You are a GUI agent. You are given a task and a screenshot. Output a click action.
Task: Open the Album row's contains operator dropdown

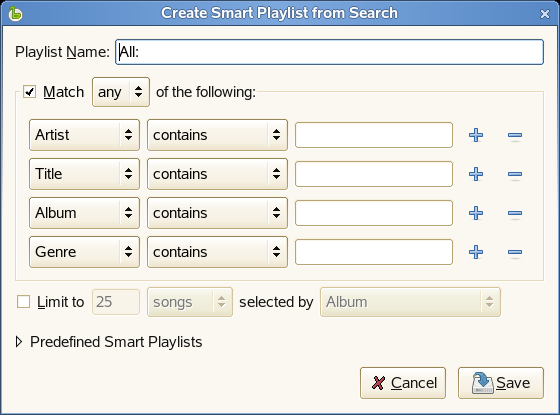coord(217,213)
